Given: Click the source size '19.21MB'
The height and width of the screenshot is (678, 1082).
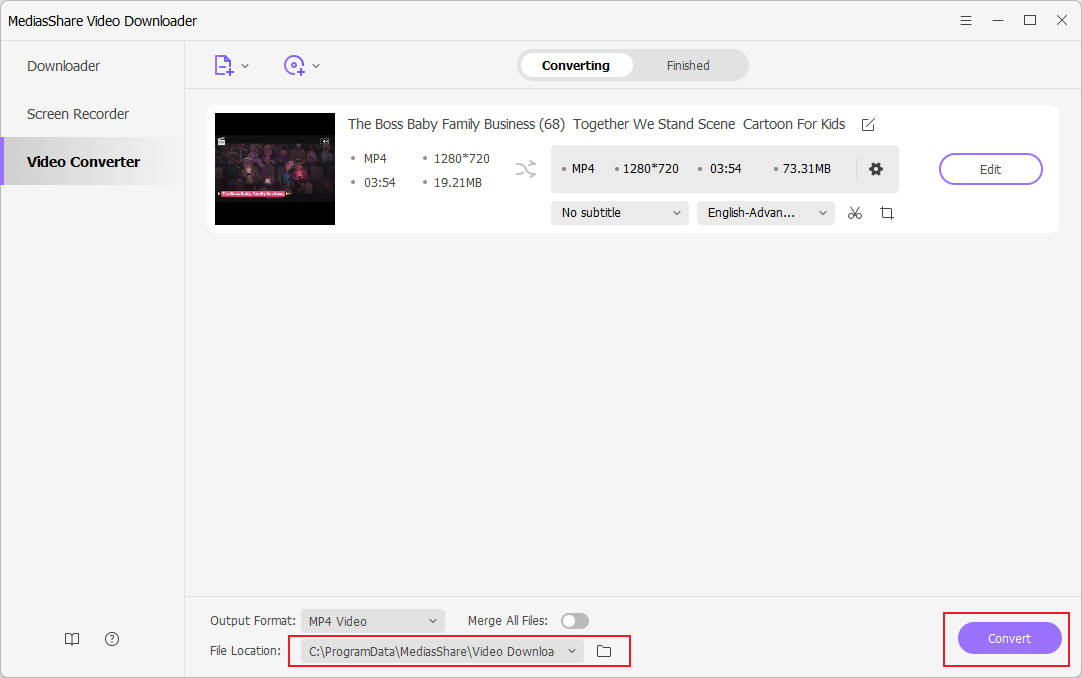Looking at the screenshot, I should click(x=458, y=183).
